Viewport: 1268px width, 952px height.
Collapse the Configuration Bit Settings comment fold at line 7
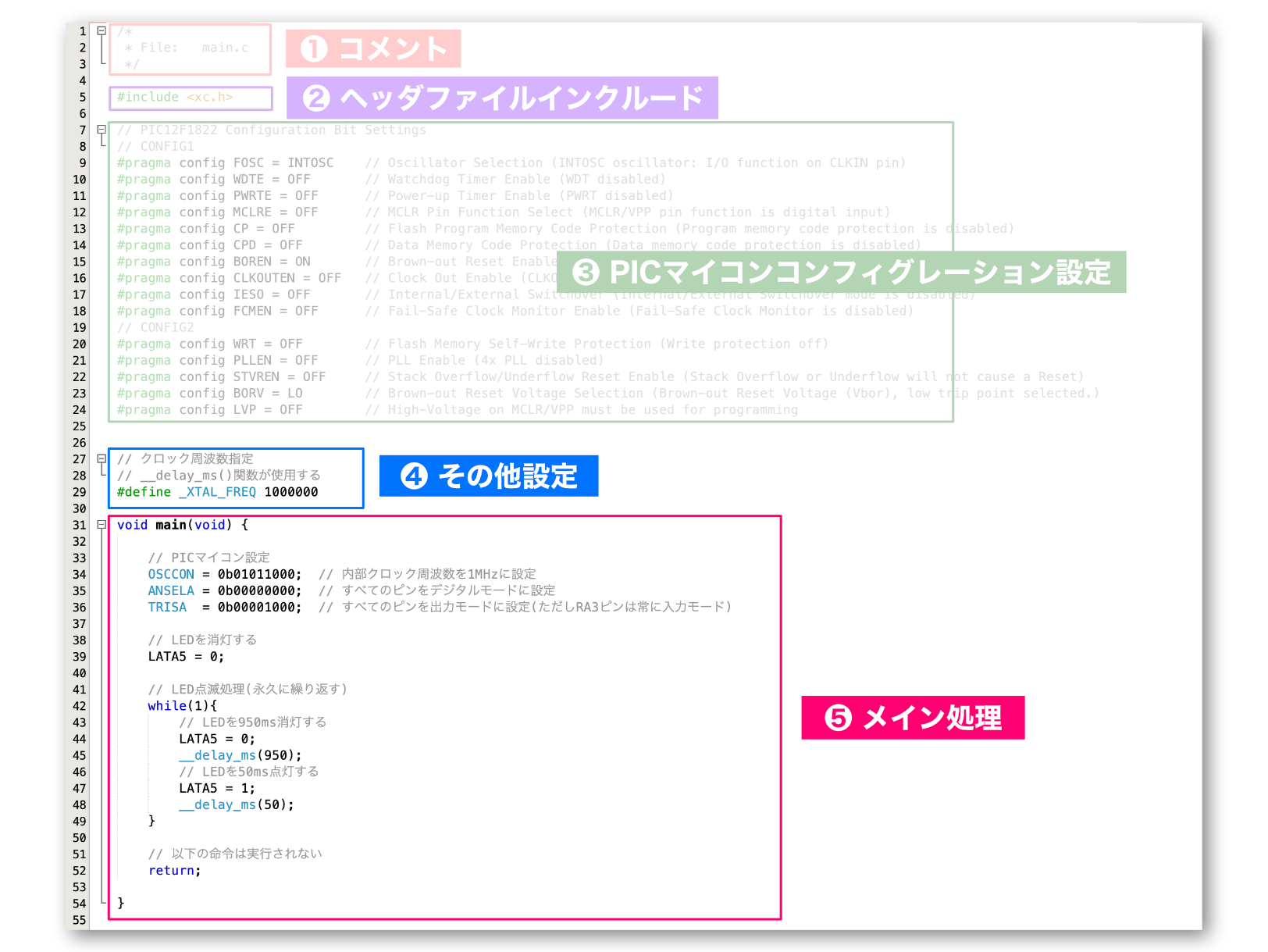coord(102,130)
